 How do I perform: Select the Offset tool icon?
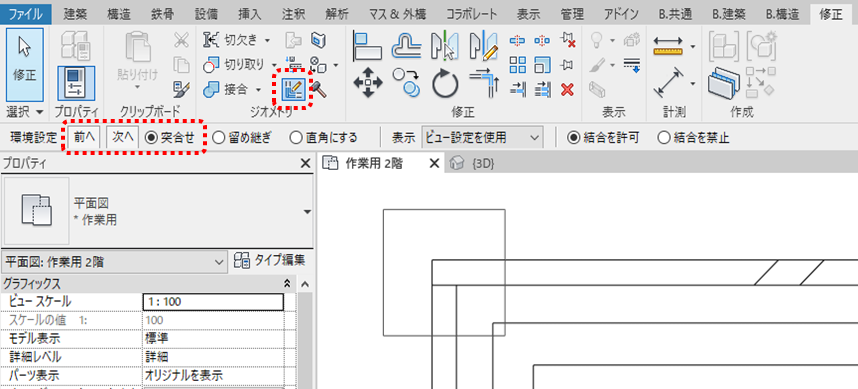[x=406, y=45]
